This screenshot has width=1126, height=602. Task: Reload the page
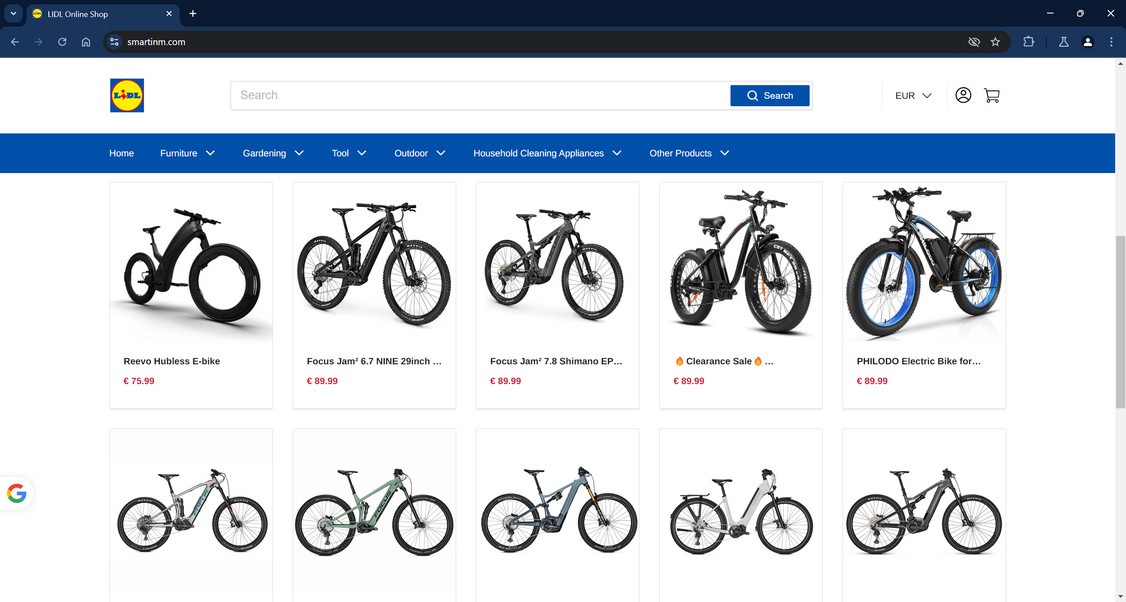click(x=62, y=42)
